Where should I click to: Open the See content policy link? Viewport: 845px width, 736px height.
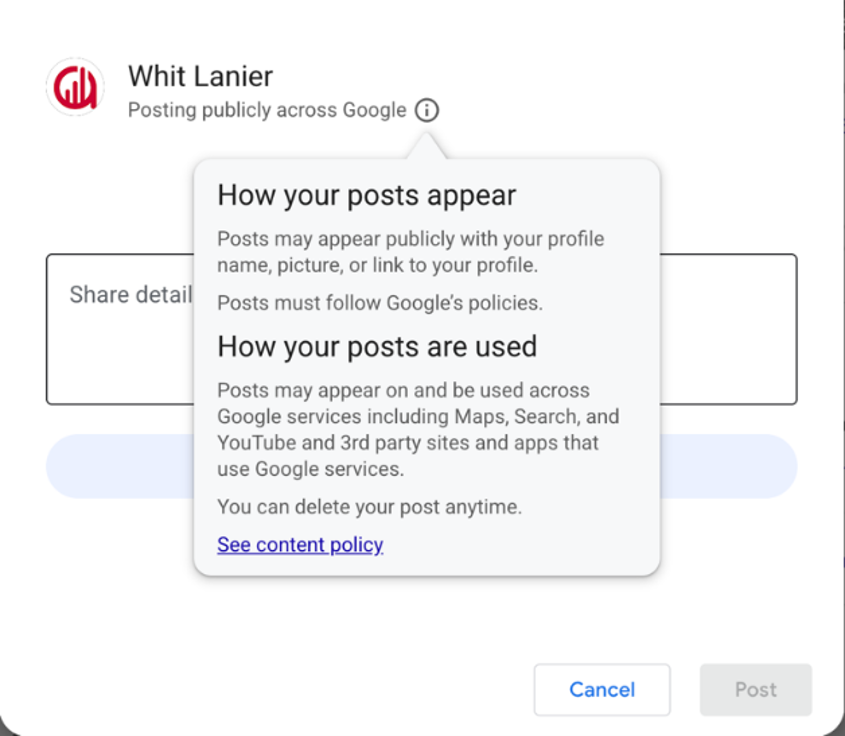coord(300,545)
